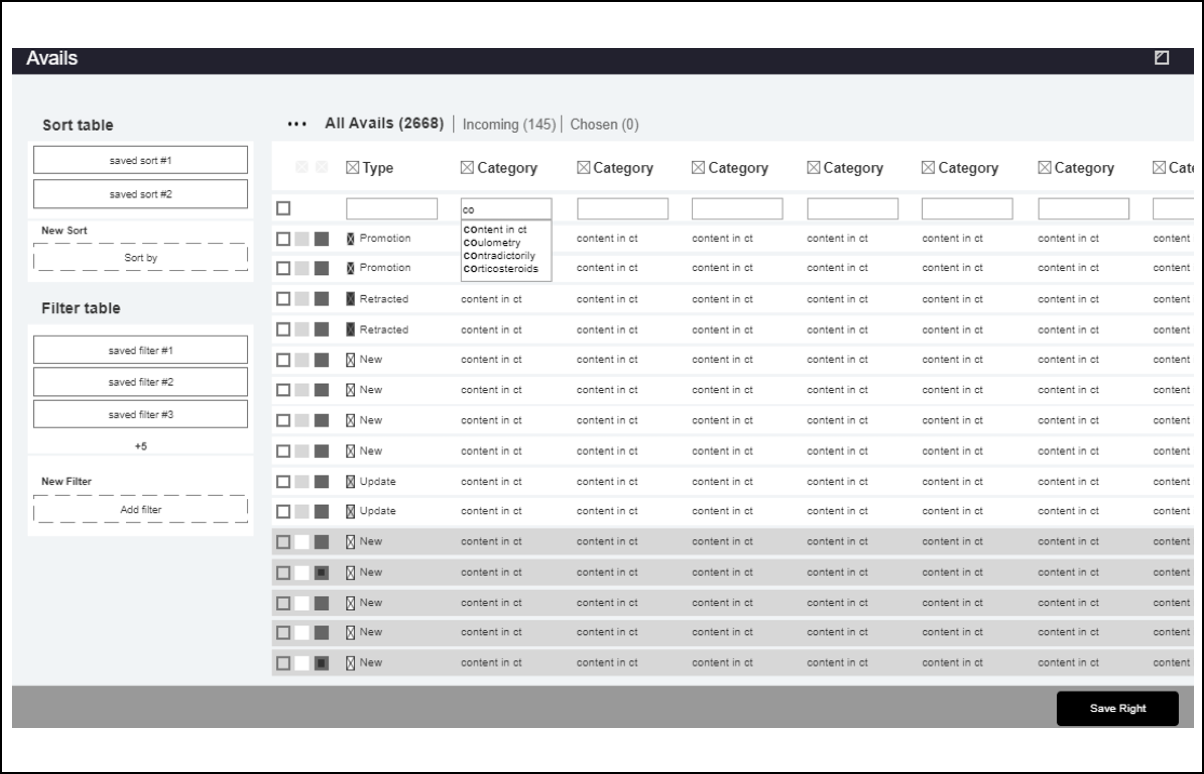Open the three-dot options menu beside All Avails
Viewport: 1204px width, 774px height.
296,125
